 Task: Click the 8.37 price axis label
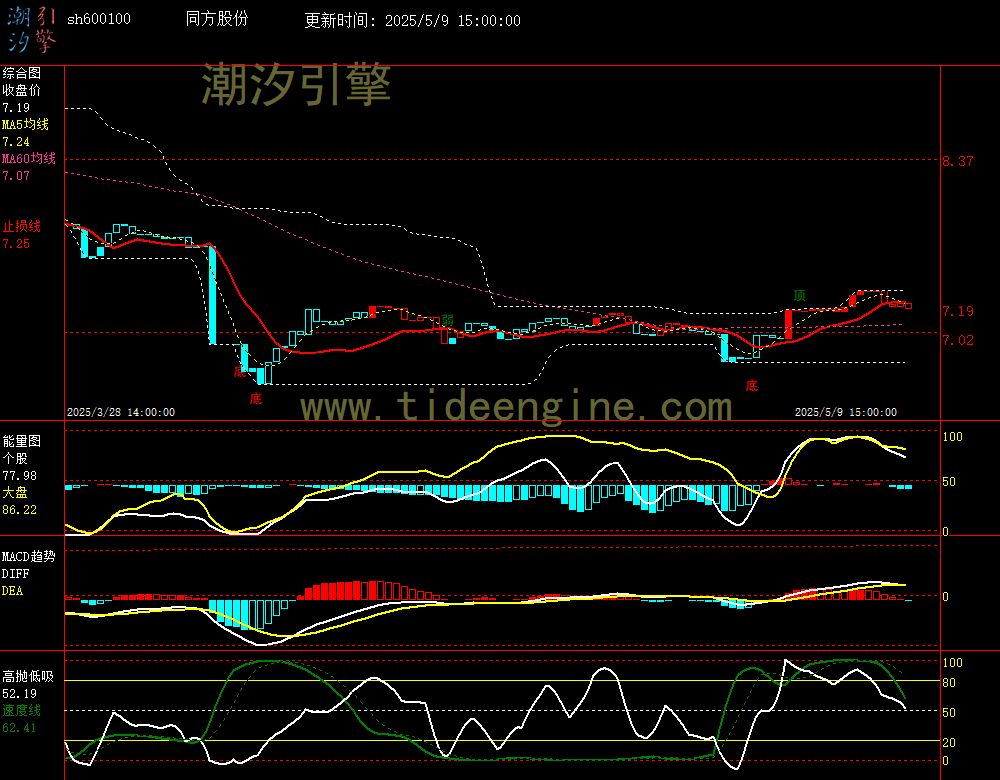(958, 161)
